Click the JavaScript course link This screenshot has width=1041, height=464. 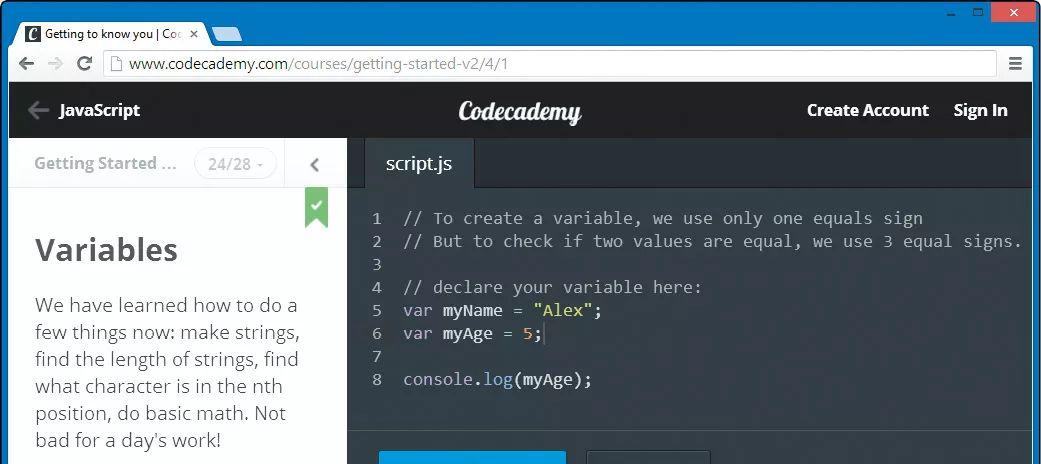(x=100, y=110)
